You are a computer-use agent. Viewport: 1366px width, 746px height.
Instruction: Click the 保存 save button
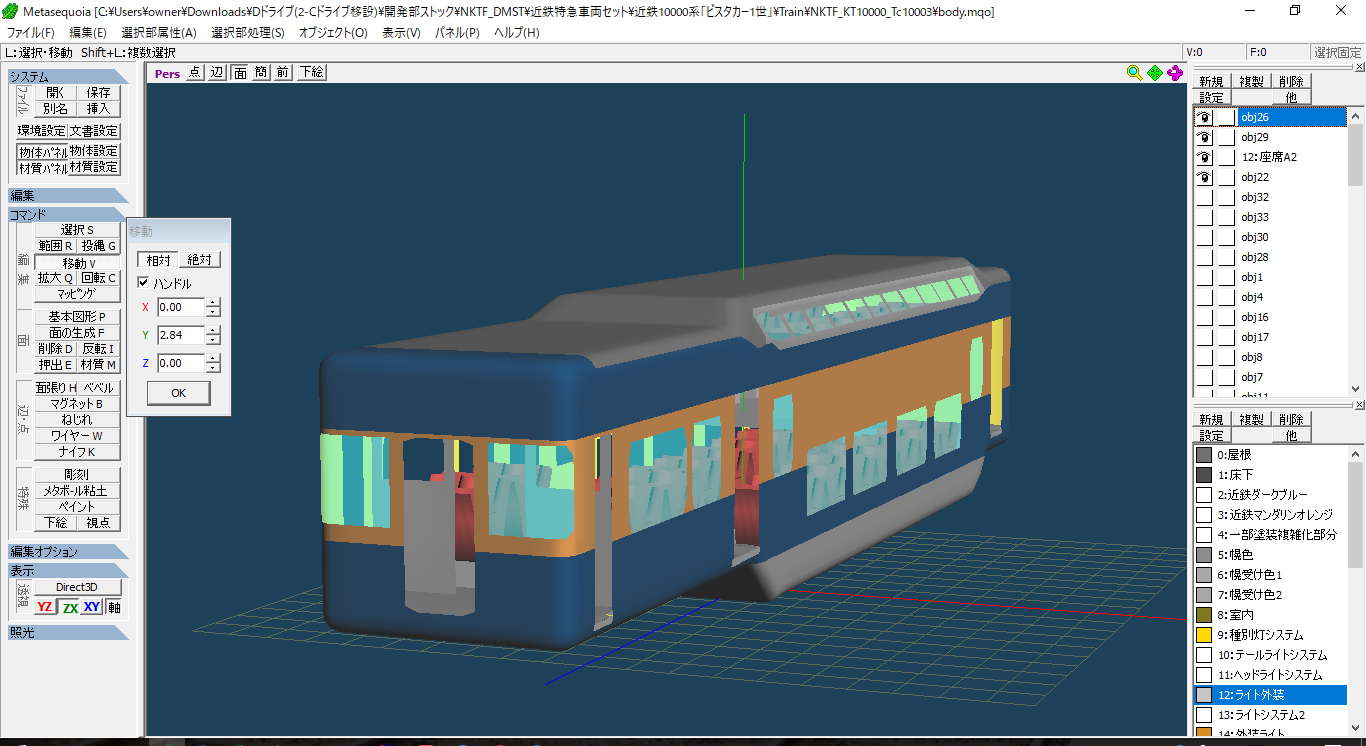point(99,92)
